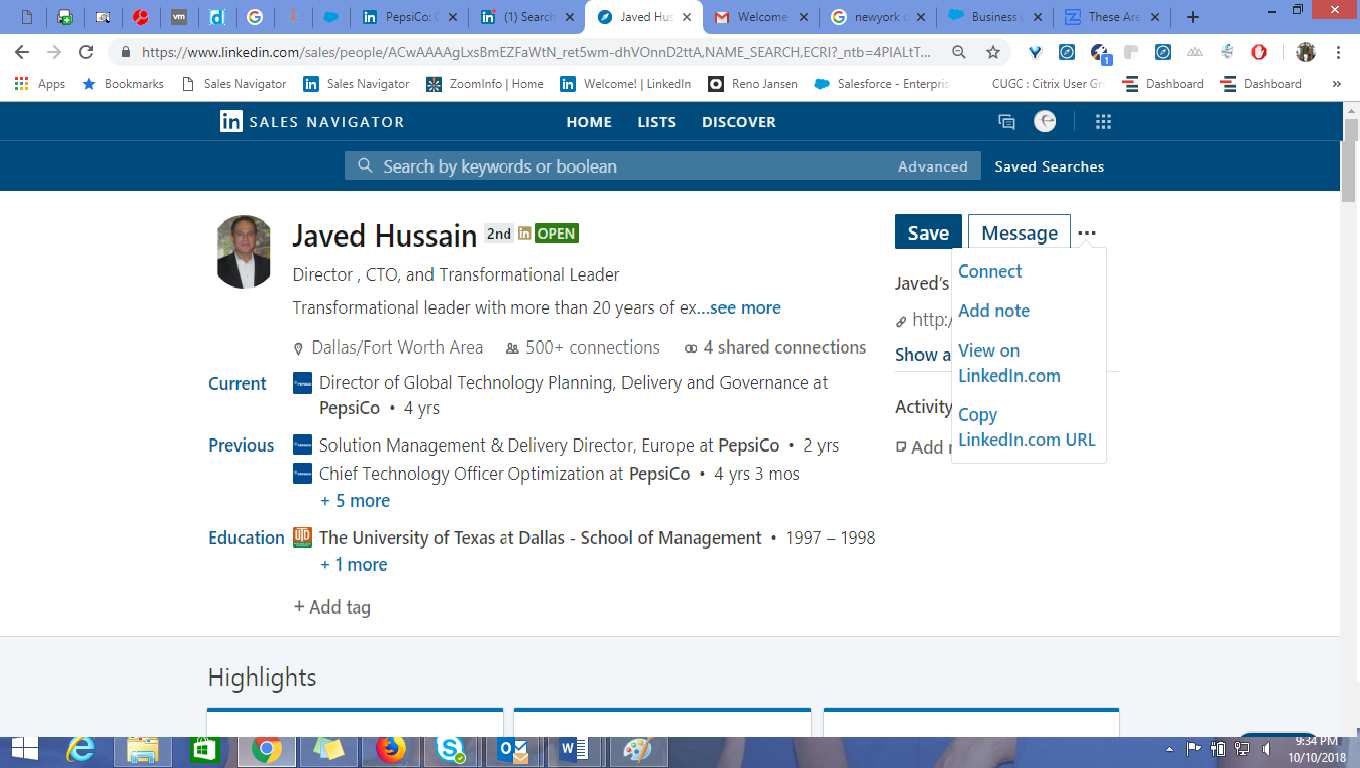Reload the page with refresh icon
This screenshot has height=768, width=1360.
point(86,53)
